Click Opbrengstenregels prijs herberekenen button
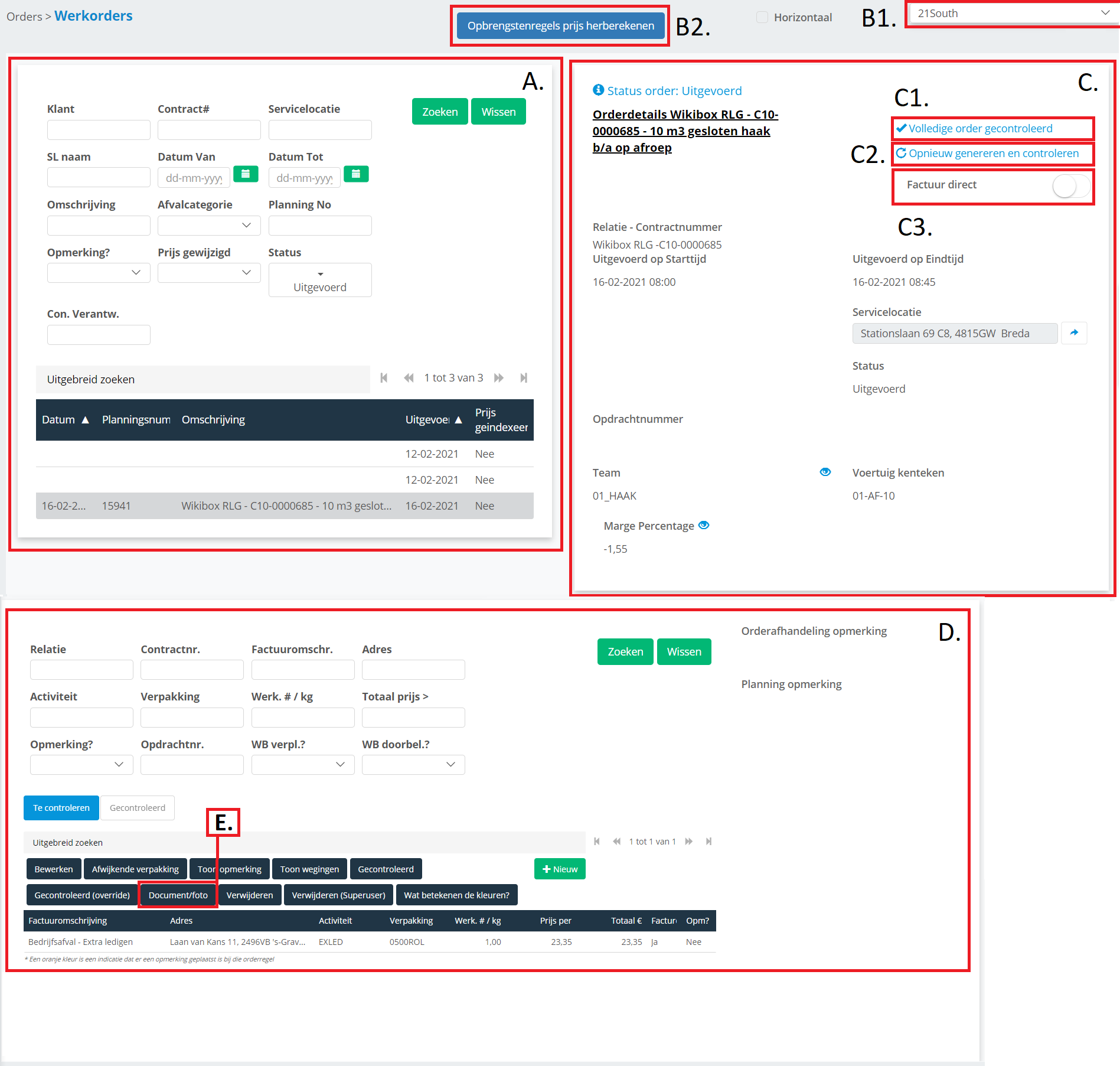1120x1066 pixels. tap(561, 26)
